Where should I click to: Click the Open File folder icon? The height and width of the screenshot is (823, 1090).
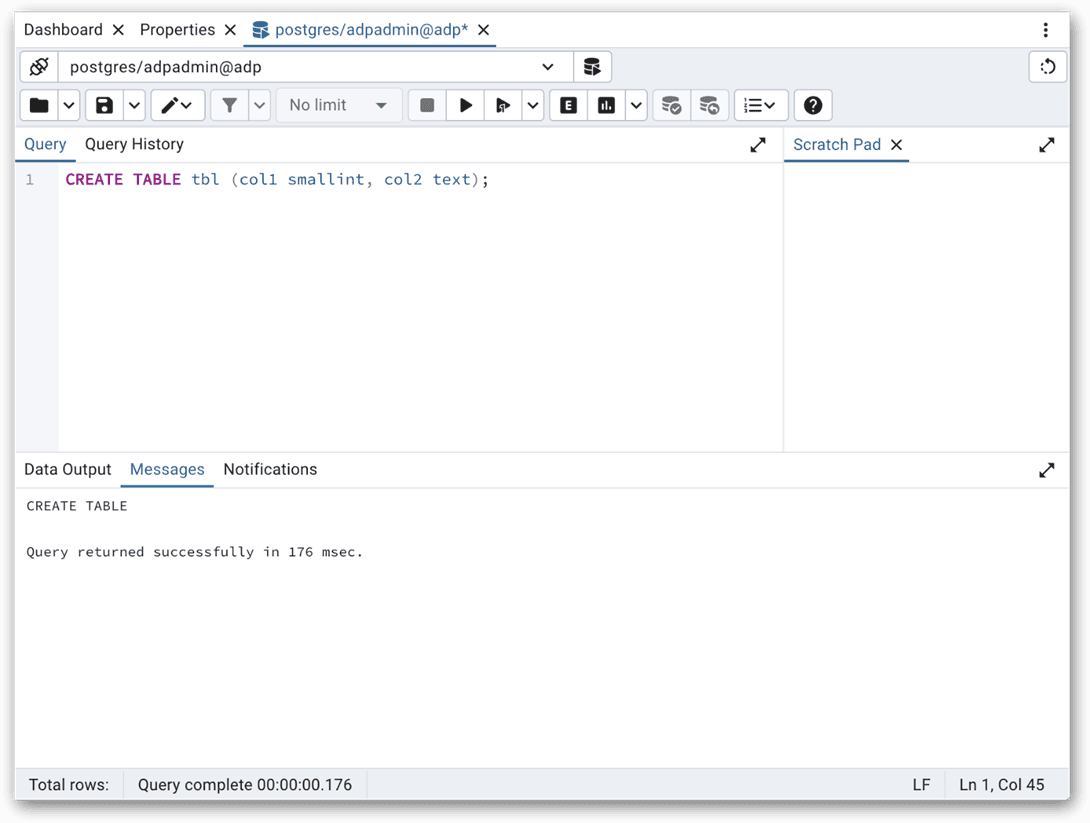[x=39, y=105]
